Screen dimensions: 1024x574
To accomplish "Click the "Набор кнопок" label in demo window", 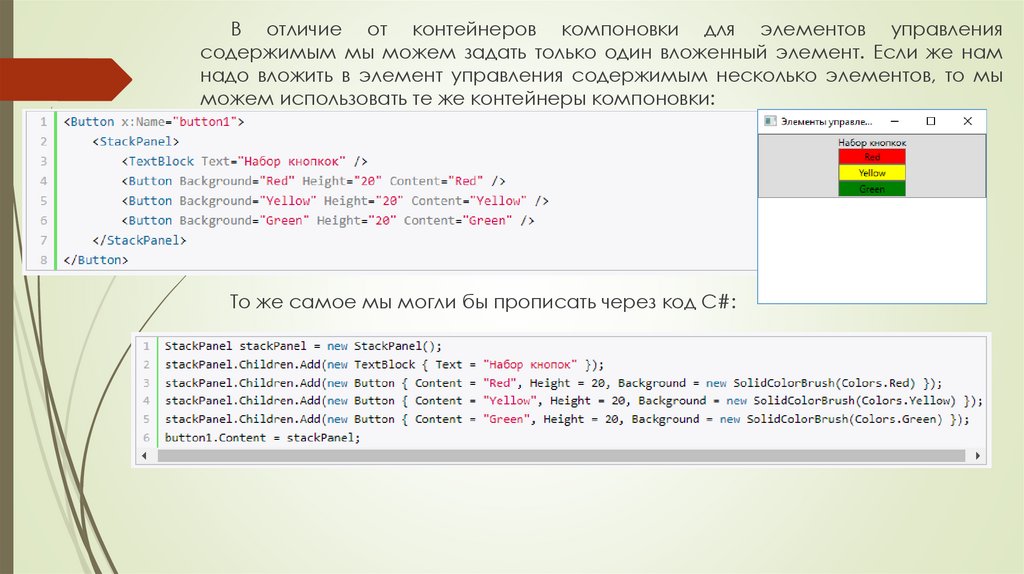I will point(872,142).
